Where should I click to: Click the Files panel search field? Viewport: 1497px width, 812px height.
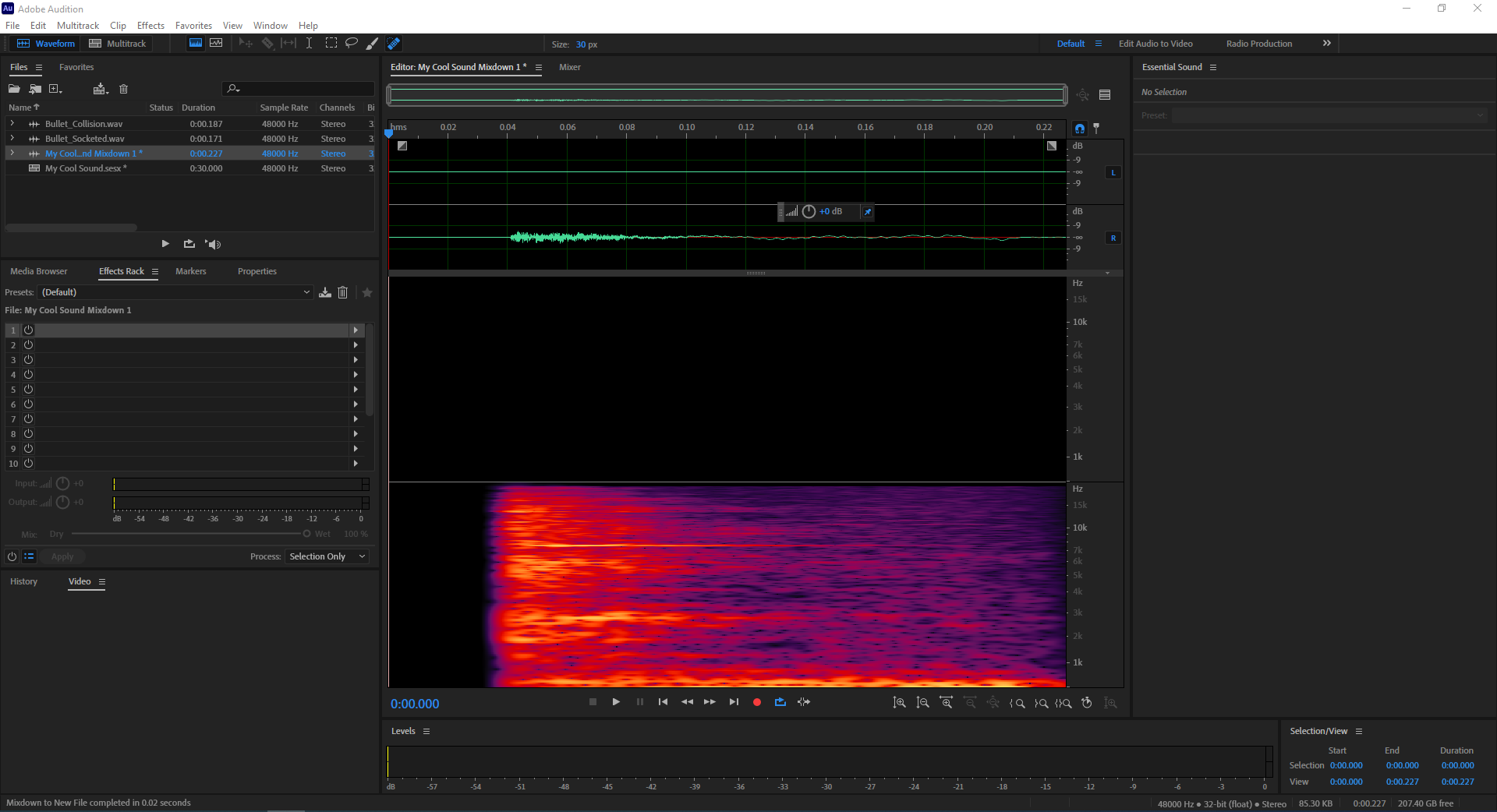click(298, 89)
